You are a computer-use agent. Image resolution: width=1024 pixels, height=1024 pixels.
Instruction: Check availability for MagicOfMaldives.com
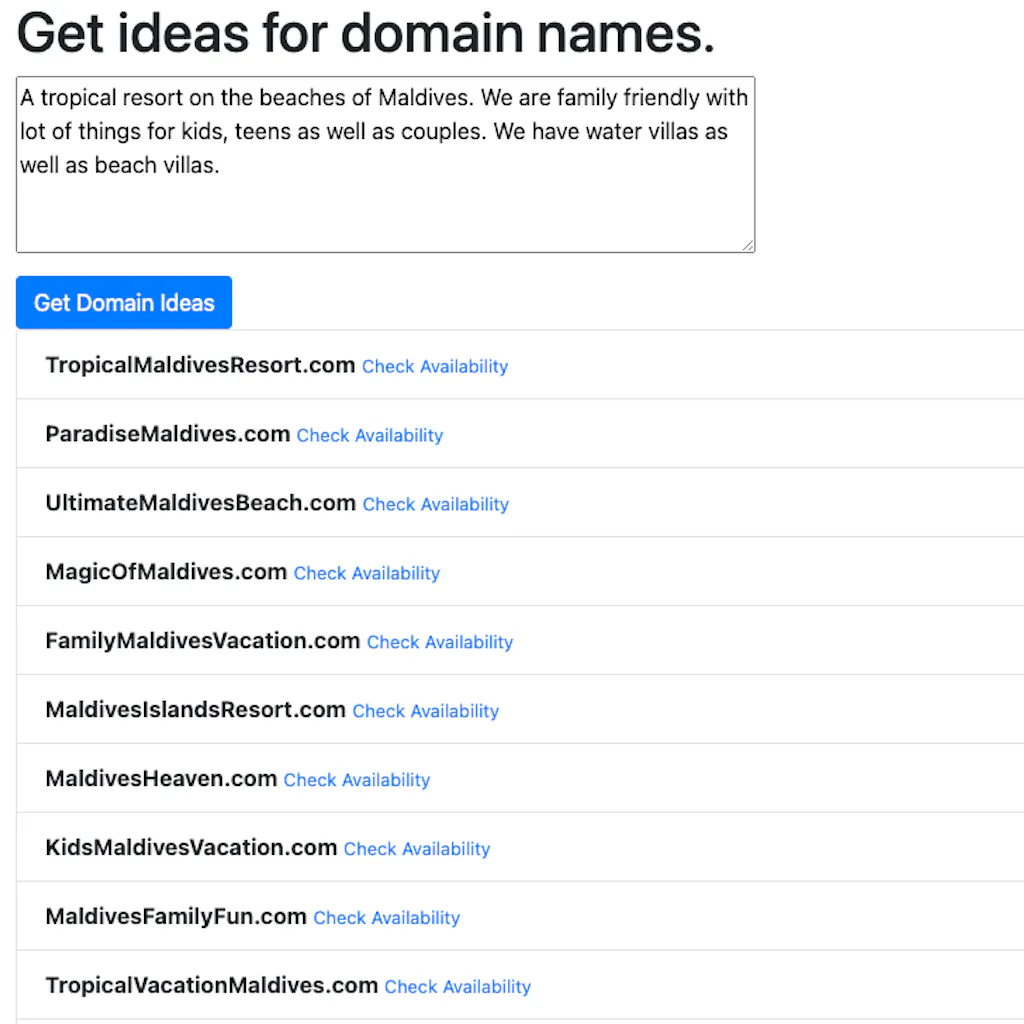366,573
